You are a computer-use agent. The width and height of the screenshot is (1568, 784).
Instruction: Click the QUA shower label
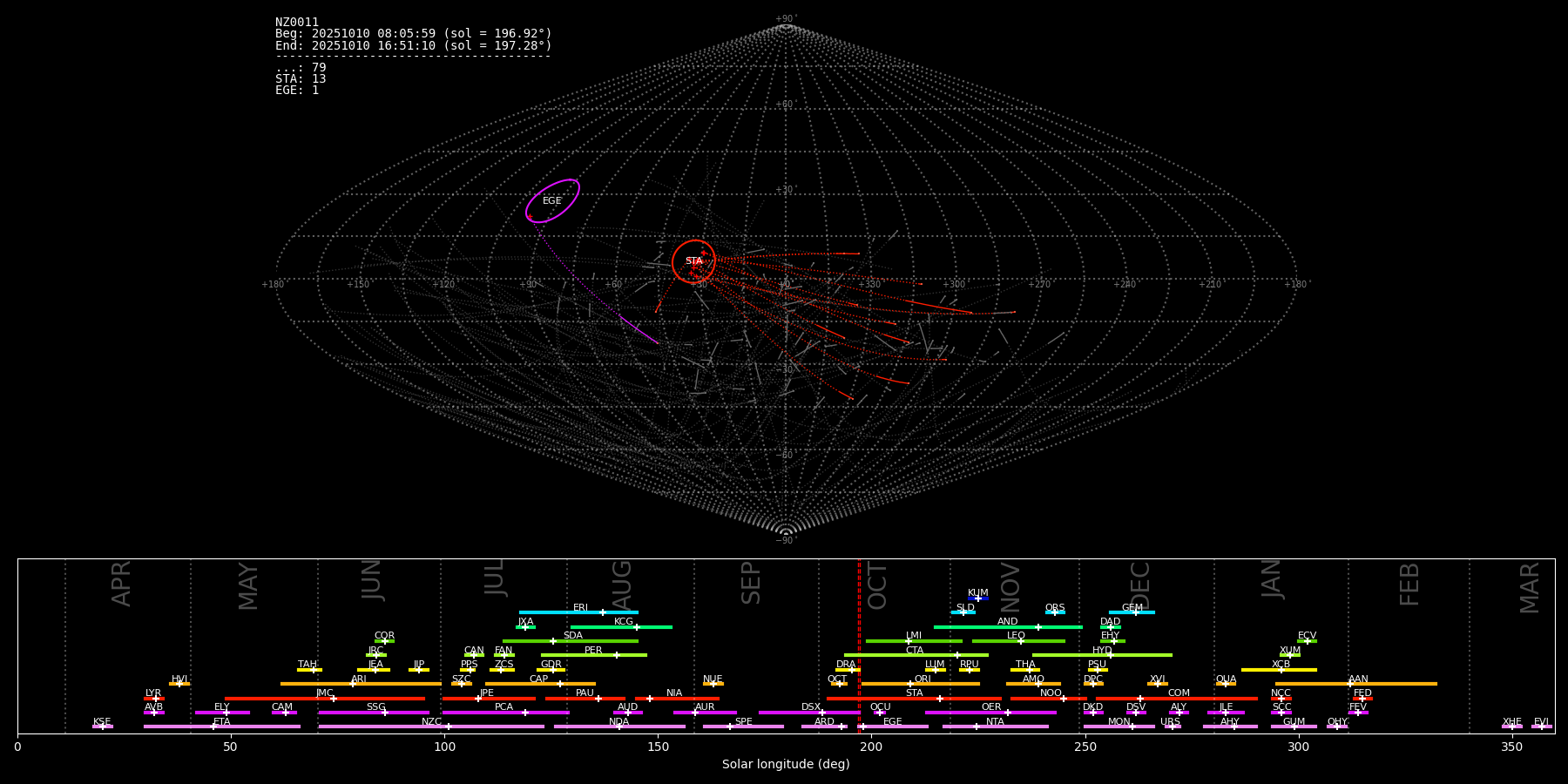tap(1226, 679)
